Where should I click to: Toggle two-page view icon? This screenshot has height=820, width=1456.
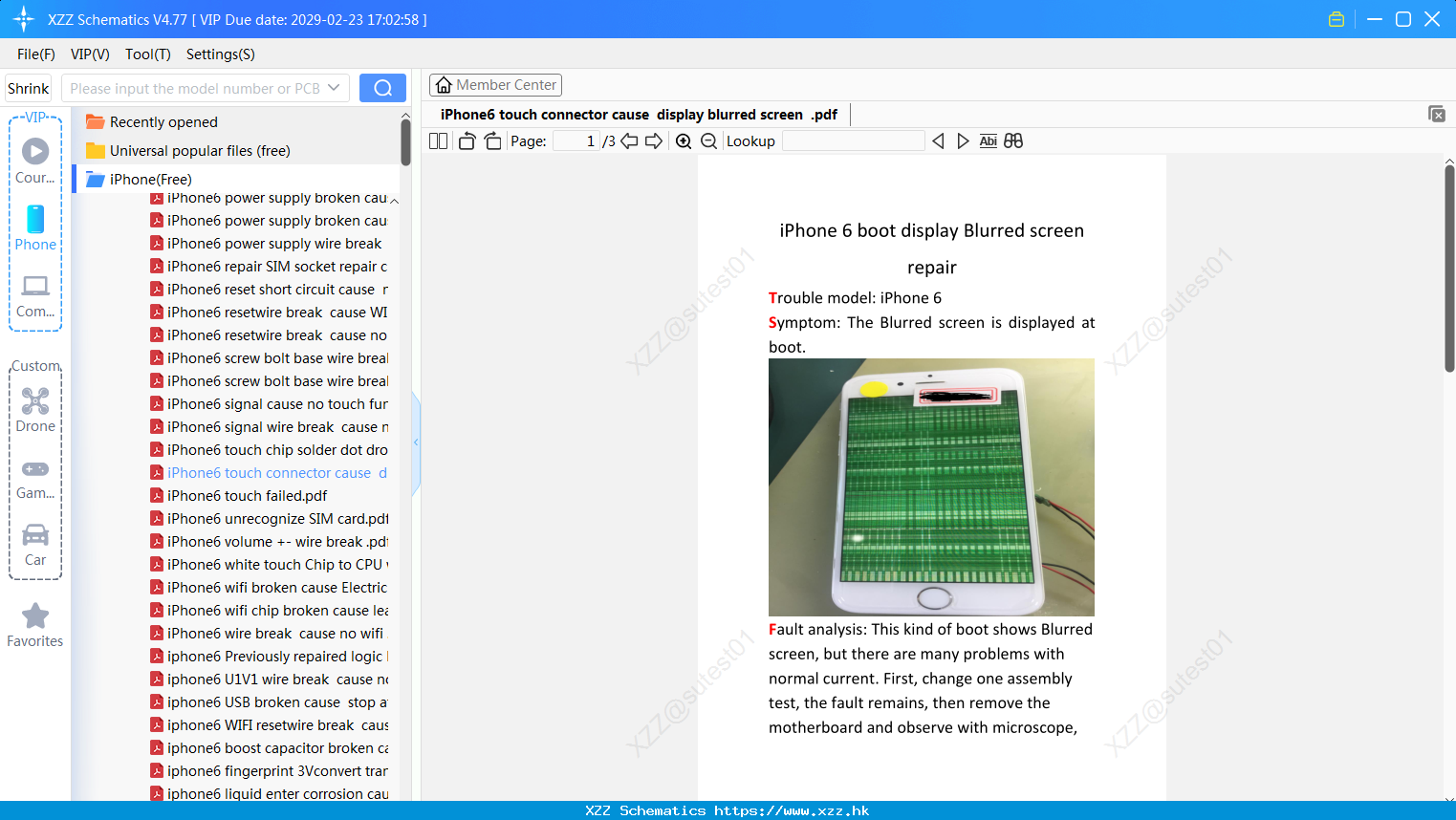[439, 140]
